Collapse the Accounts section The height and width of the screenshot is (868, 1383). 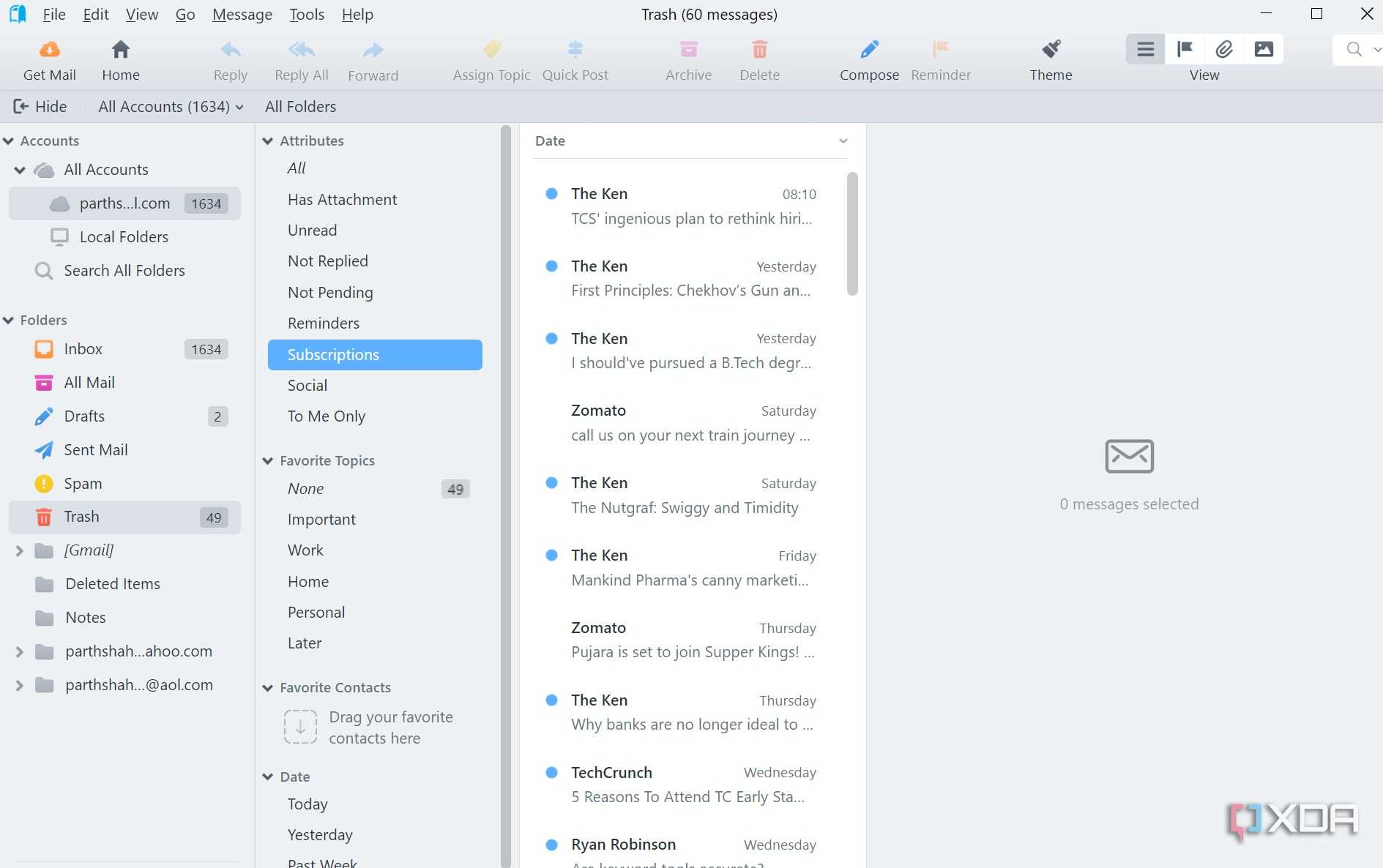[9, 141]
